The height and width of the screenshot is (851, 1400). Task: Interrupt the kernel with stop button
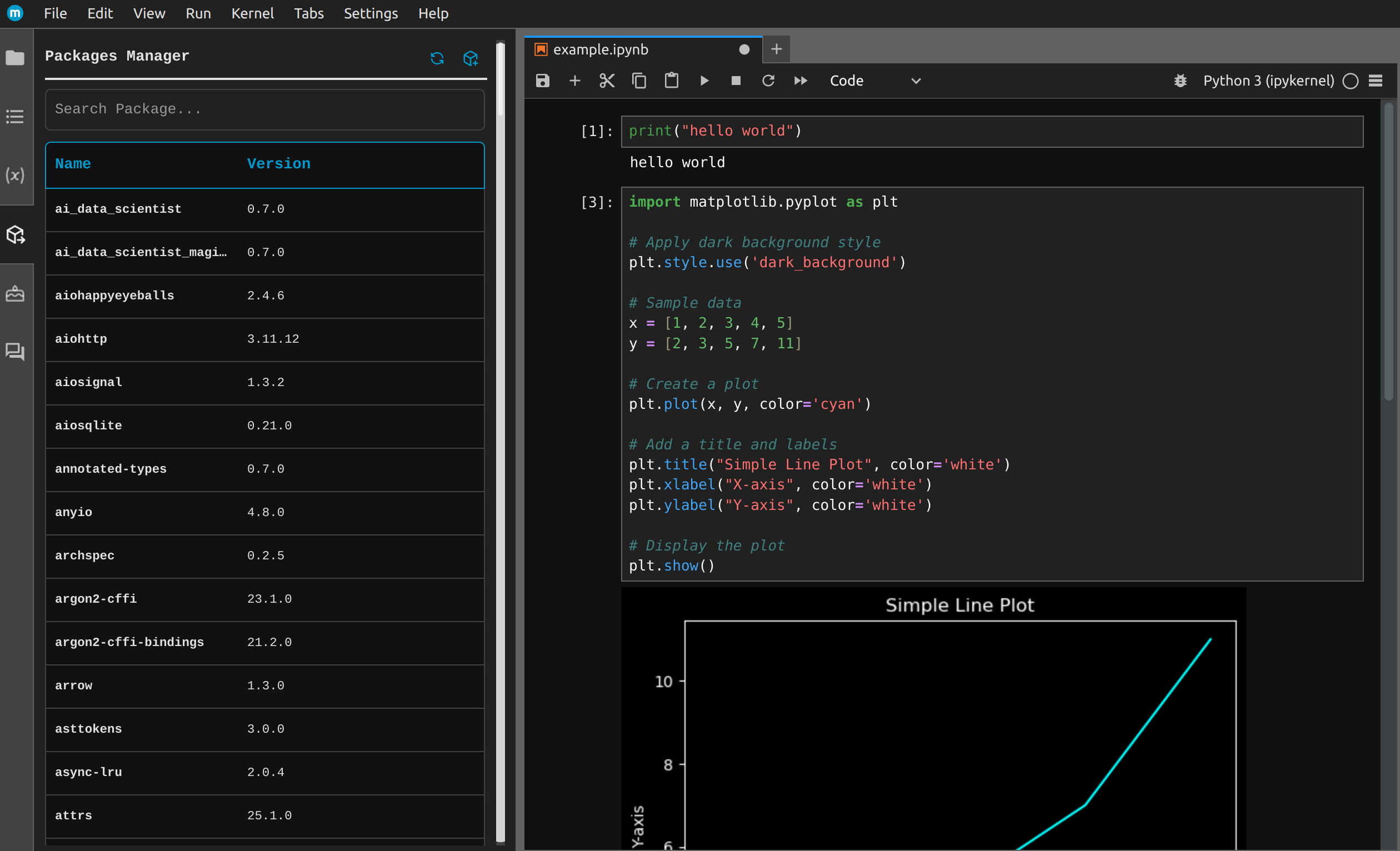pos(736,81)
